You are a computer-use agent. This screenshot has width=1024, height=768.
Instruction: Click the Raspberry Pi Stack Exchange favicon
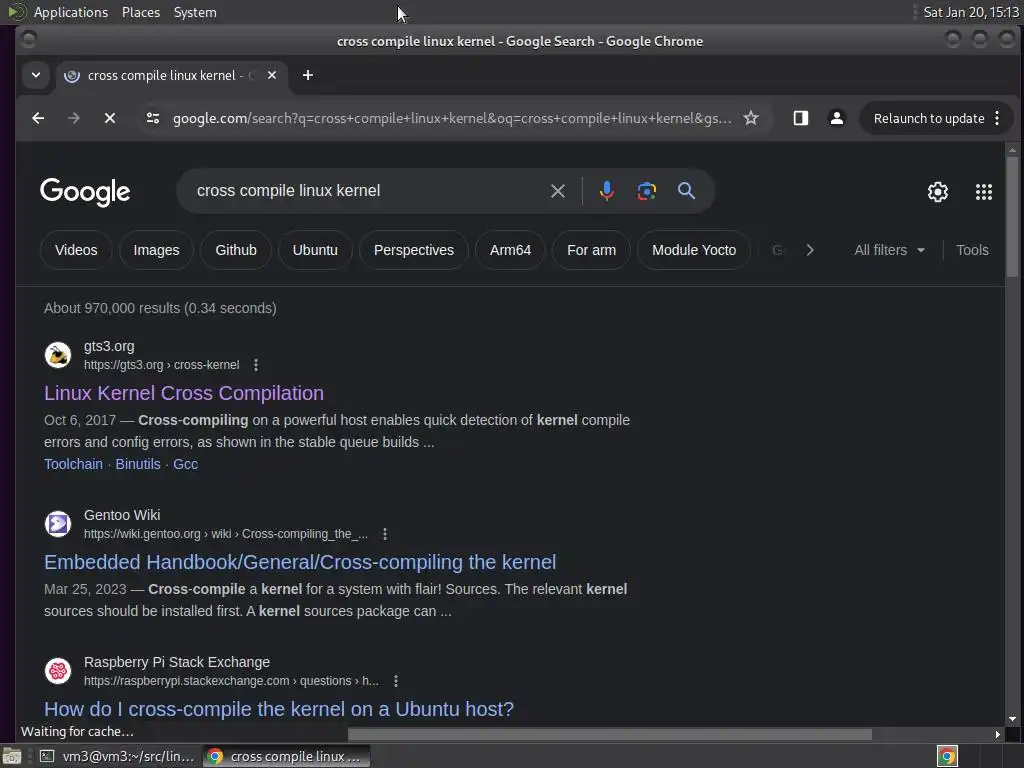coord(57,671)
